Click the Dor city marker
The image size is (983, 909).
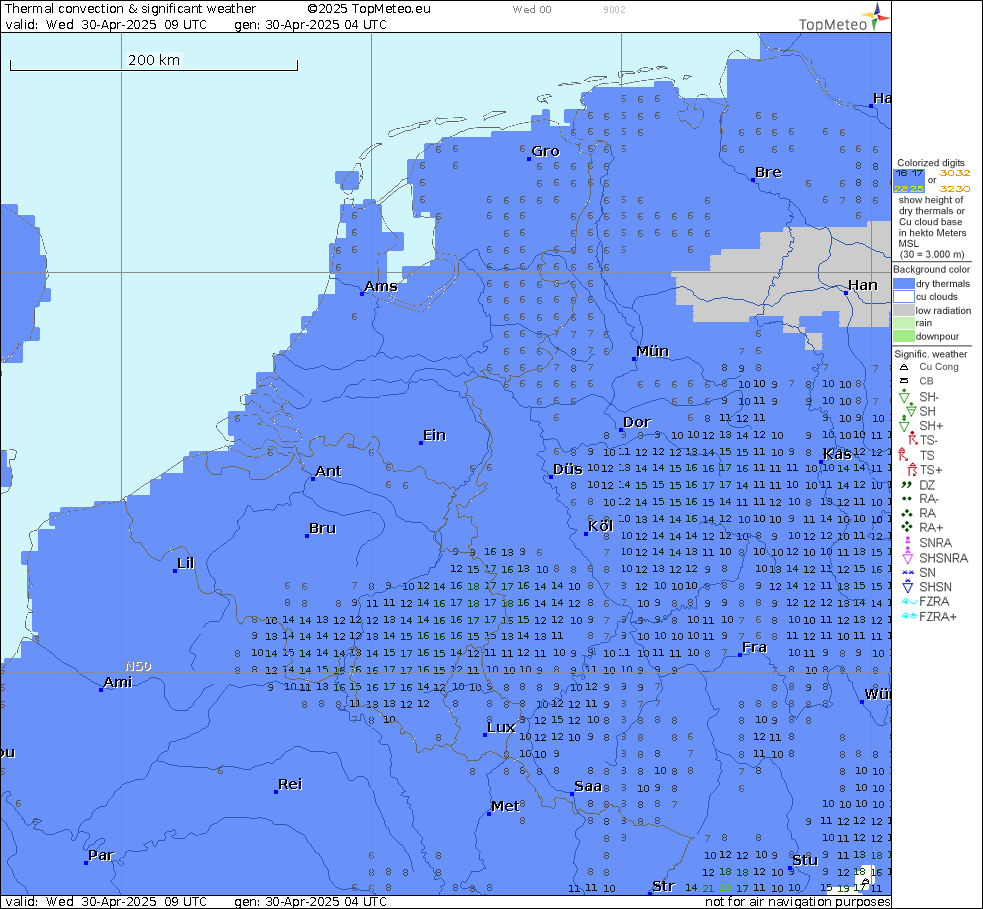620,430
